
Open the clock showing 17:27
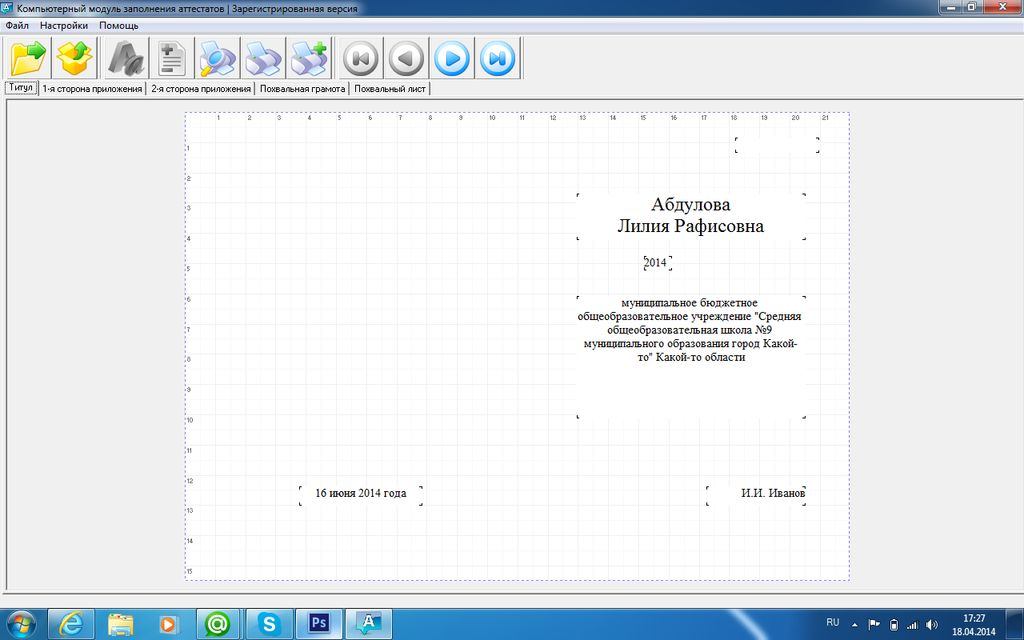[974, 625]
